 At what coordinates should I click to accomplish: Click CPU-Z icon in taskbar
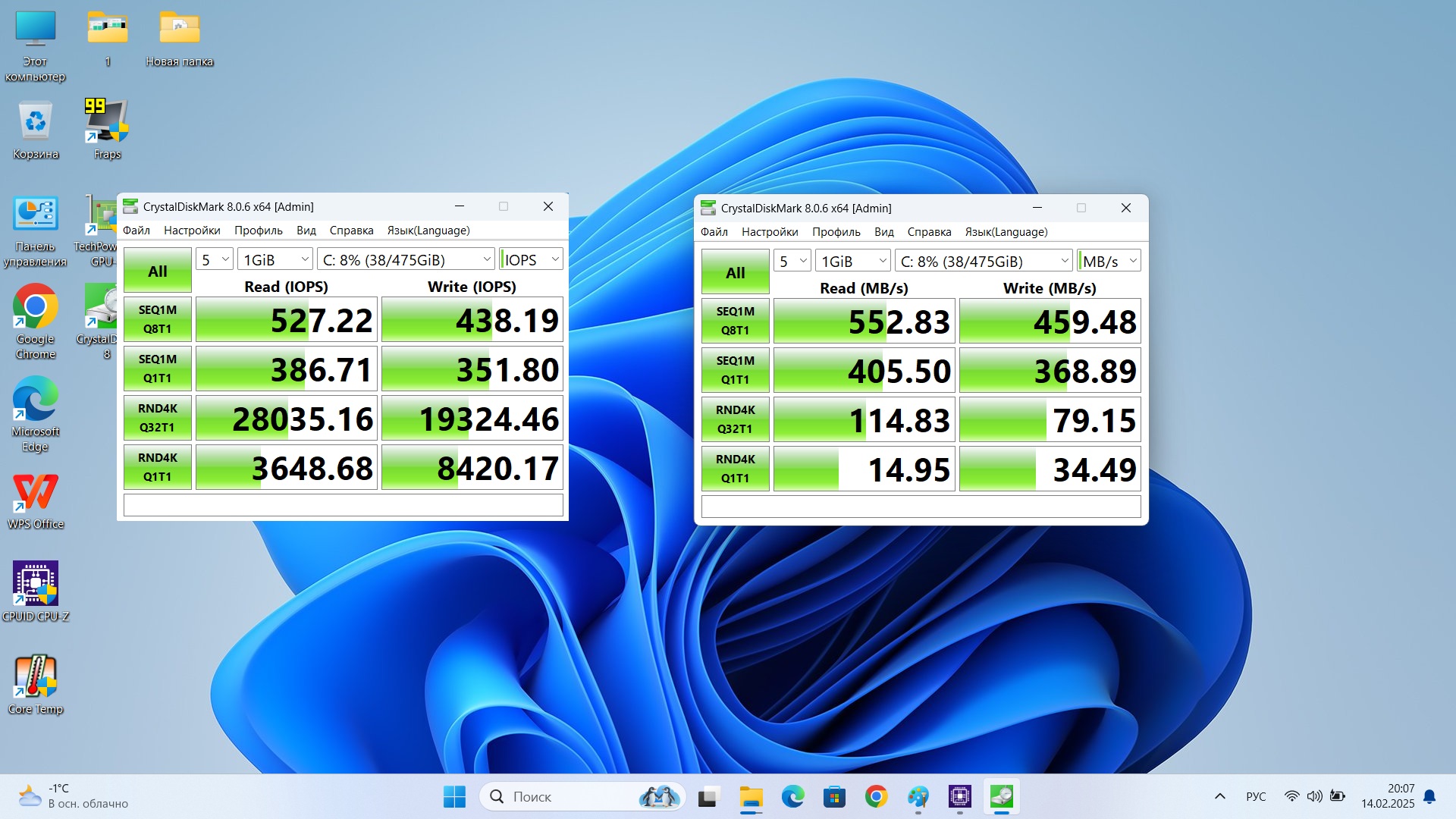pos(959,796)
